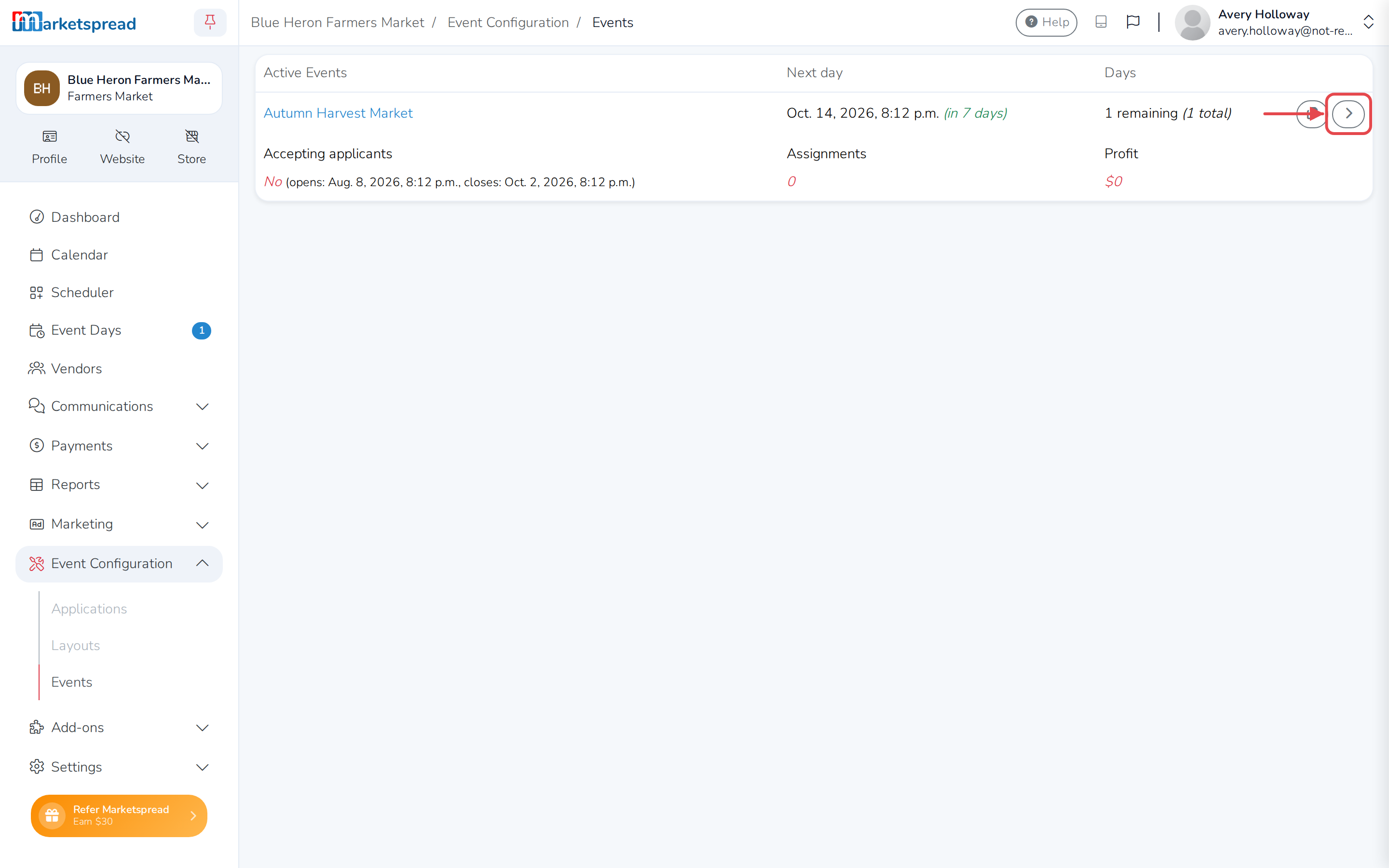1389x868 pixels.
Task: Open Calendar from the sidebar
Action: [x=119, y=255]
